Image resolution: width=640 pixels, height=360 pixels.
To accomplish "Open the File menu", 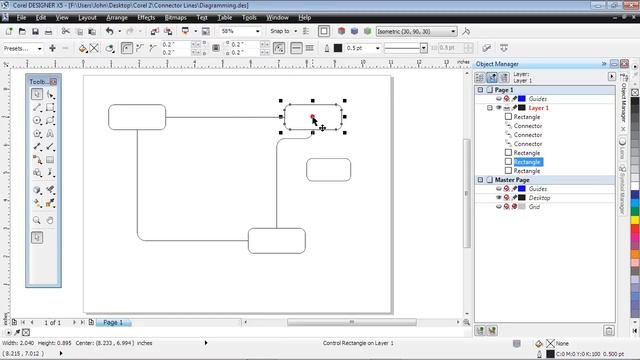I will [x=21, y=18].
